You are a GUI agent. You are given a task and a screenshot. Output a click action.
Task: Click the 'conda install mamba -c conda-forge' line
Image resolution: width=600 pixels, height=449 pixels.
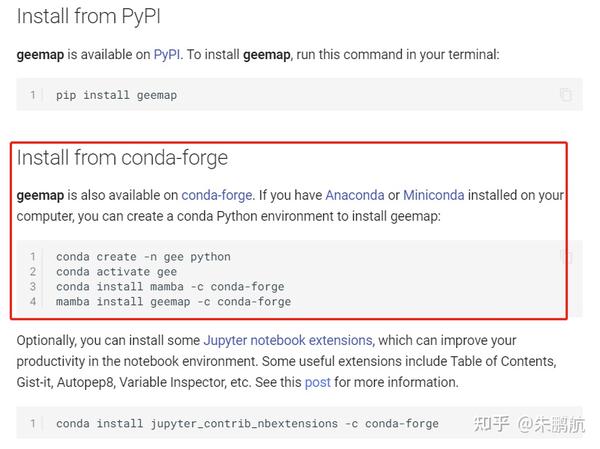(x=170, y=287)
